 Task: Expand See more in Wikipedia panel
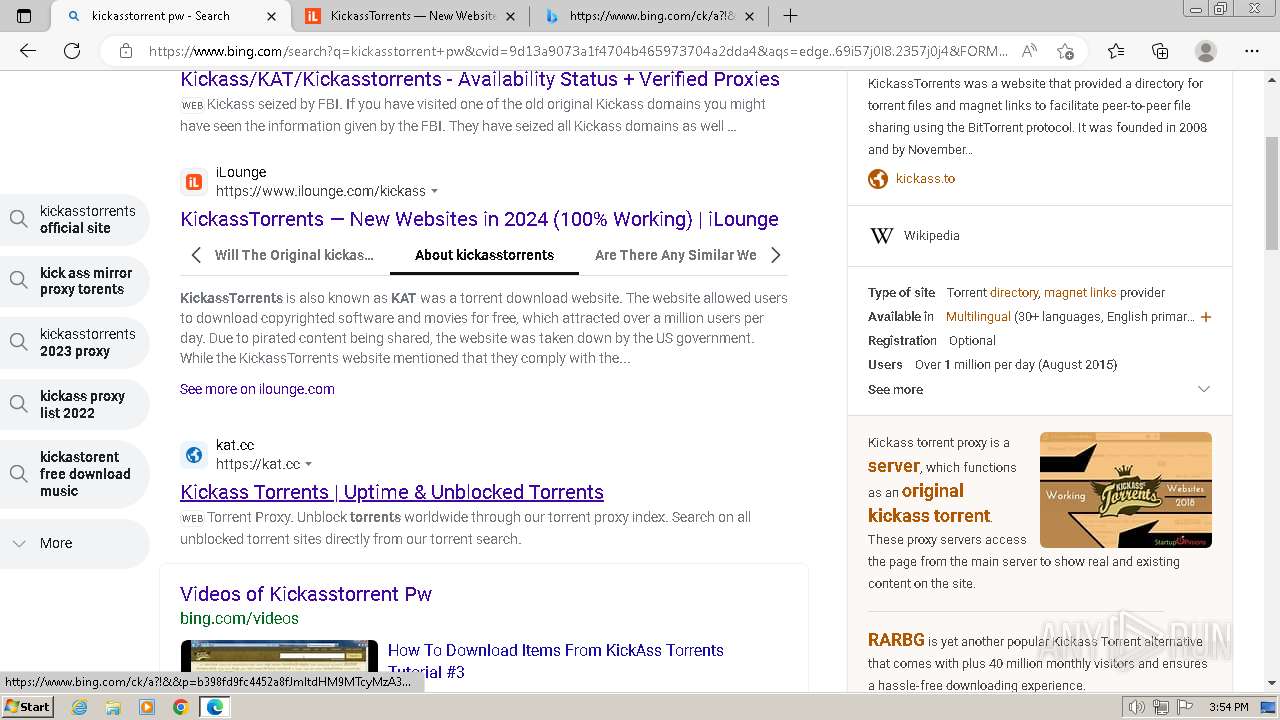tap(1039, 390)
